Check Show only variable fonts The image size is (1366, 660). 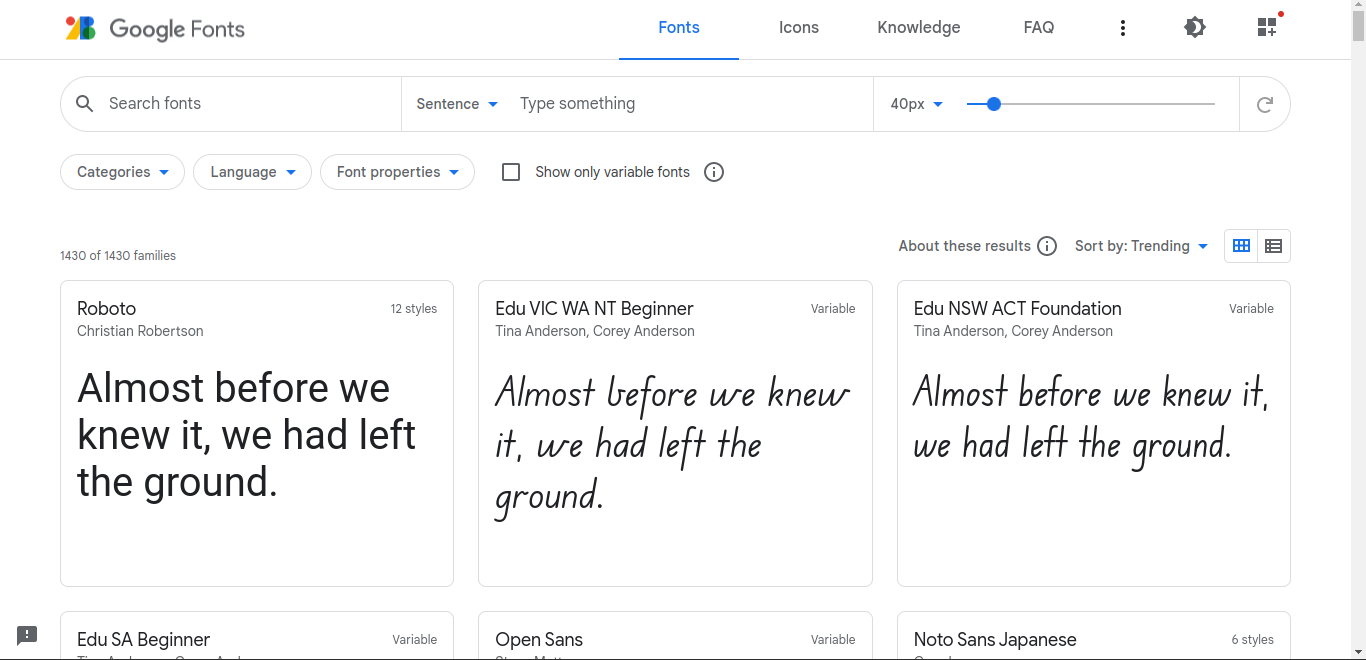[x=511, y=172]
